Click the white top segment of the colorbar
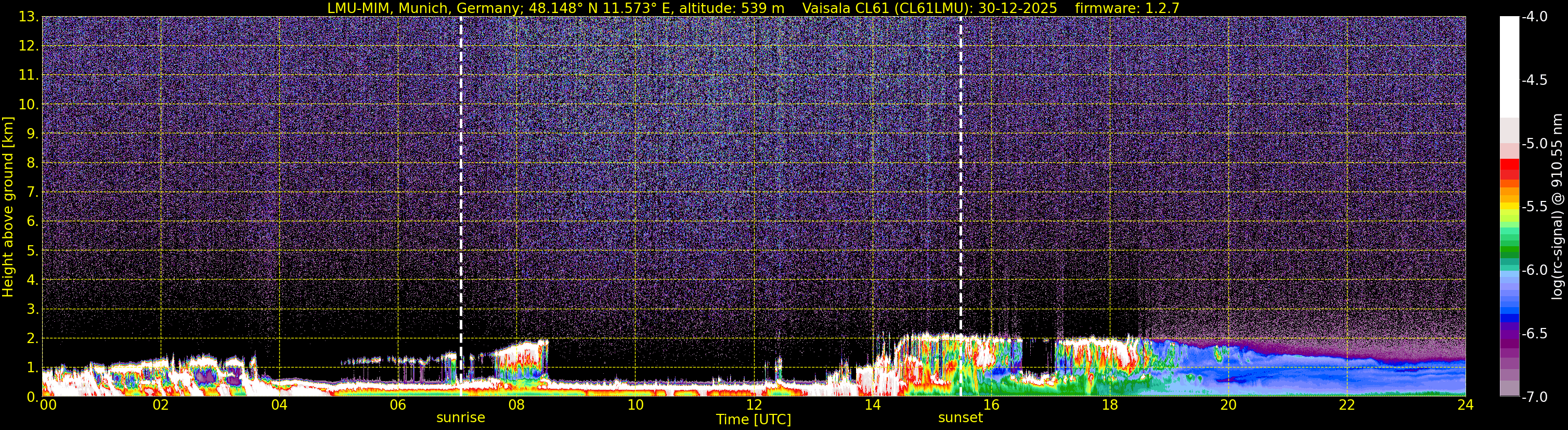The image size is (1568, 430). tap(1509, 67)
